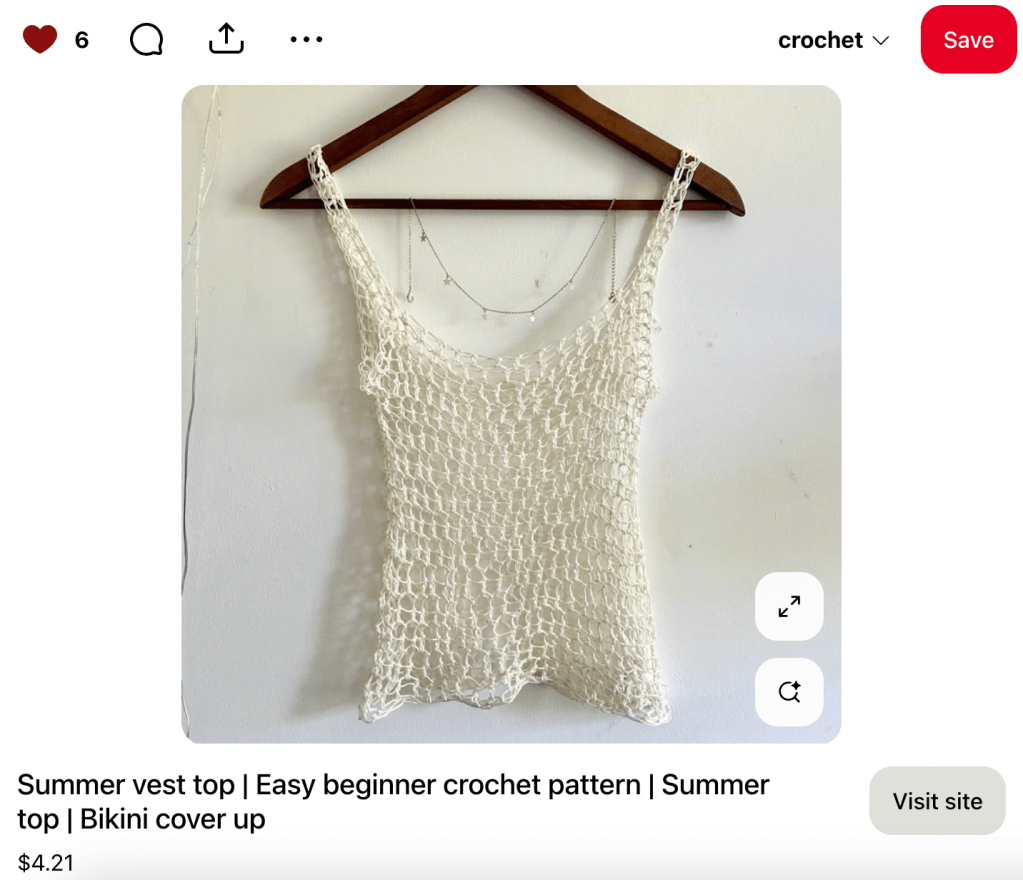The image size is (1023, 880).
Task: Click the chevron arrow beside crochet
Action: 881,40
